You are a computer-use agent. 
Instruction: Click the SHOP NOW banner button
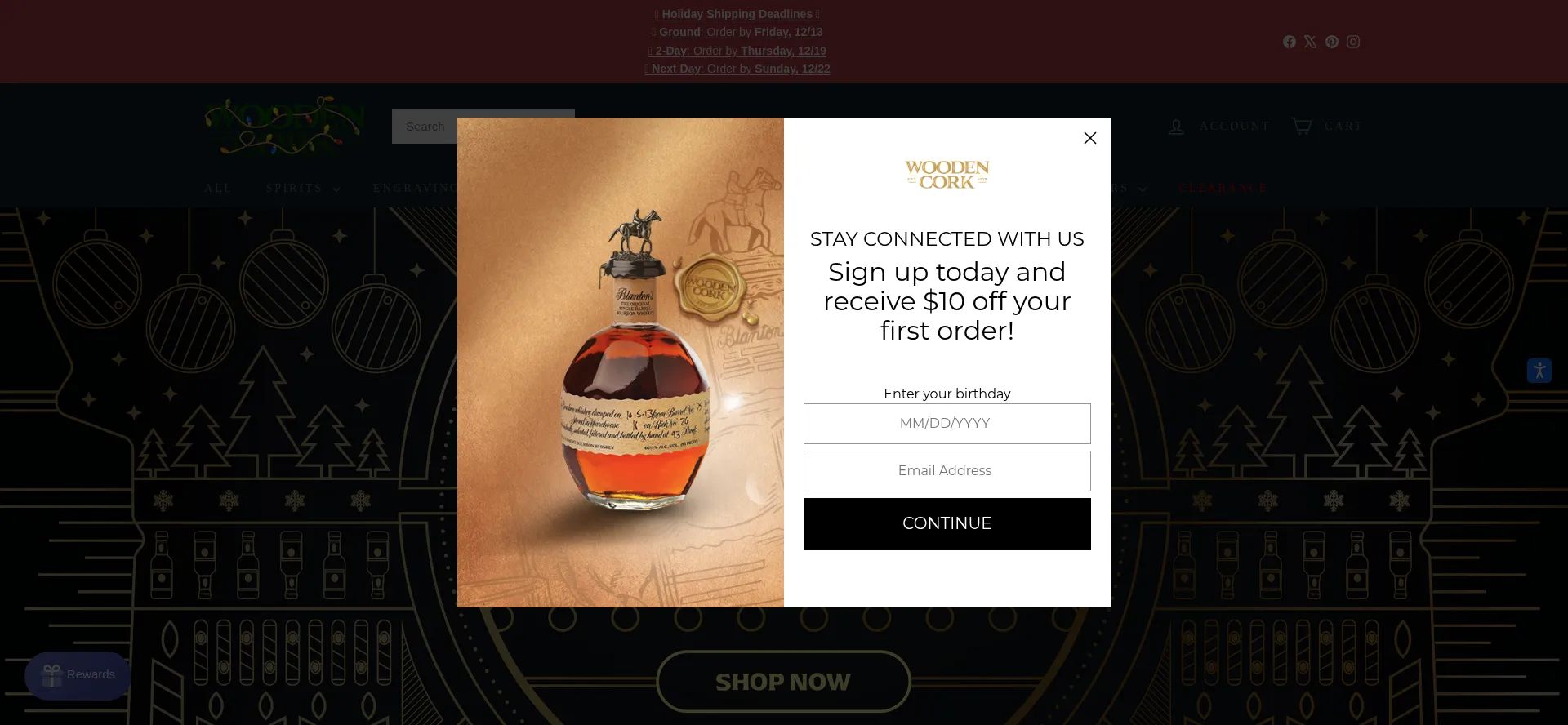(783, 682)
